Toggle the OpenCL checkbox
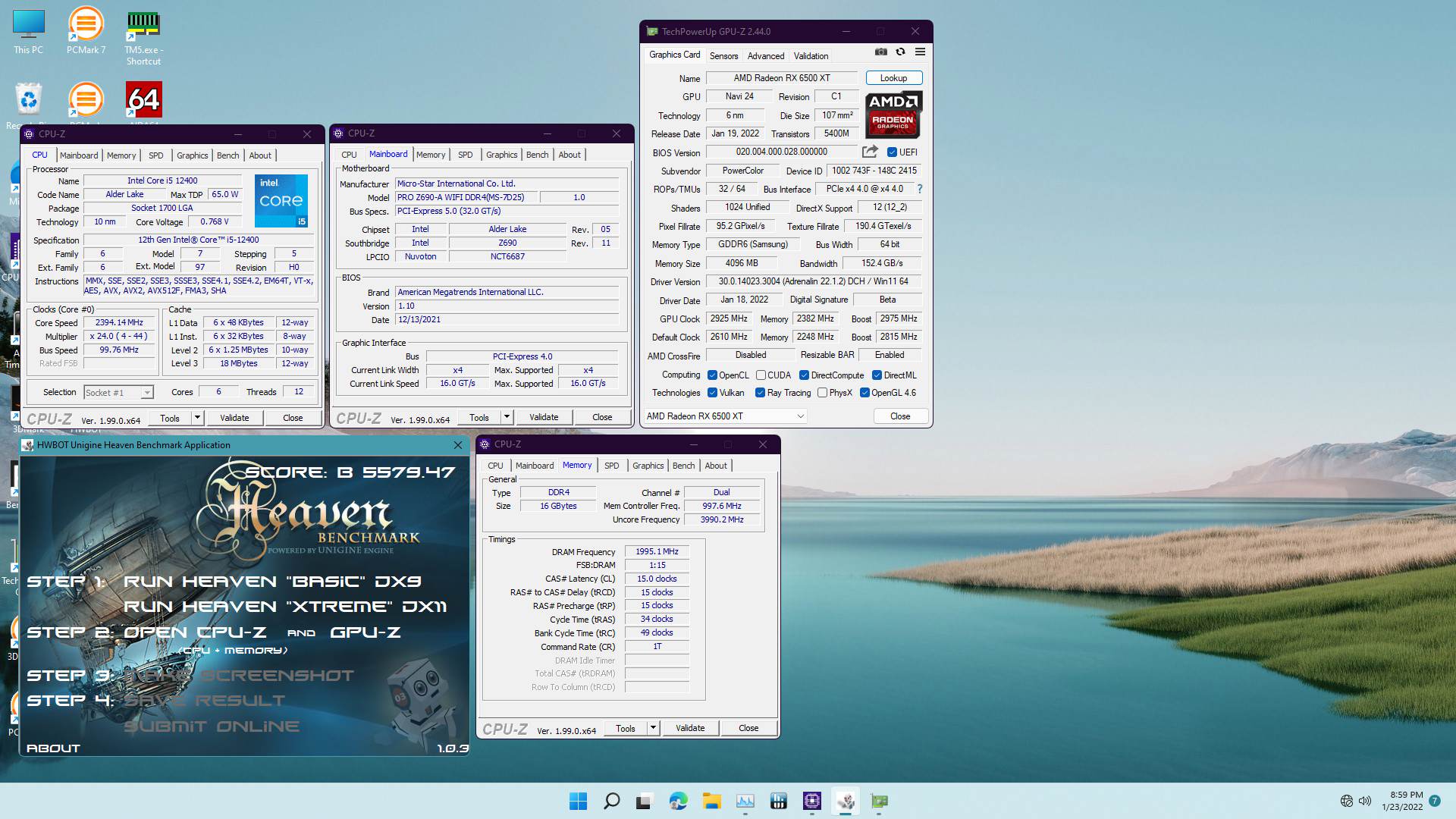1456x819 pixels. (x=712, y=375)
